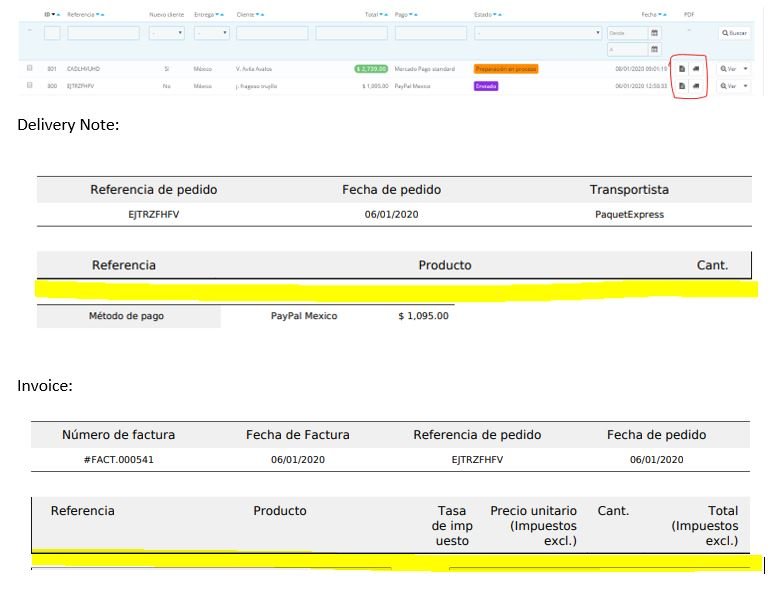
Task: Focus the Pago filter input
Action: [431, 33]
